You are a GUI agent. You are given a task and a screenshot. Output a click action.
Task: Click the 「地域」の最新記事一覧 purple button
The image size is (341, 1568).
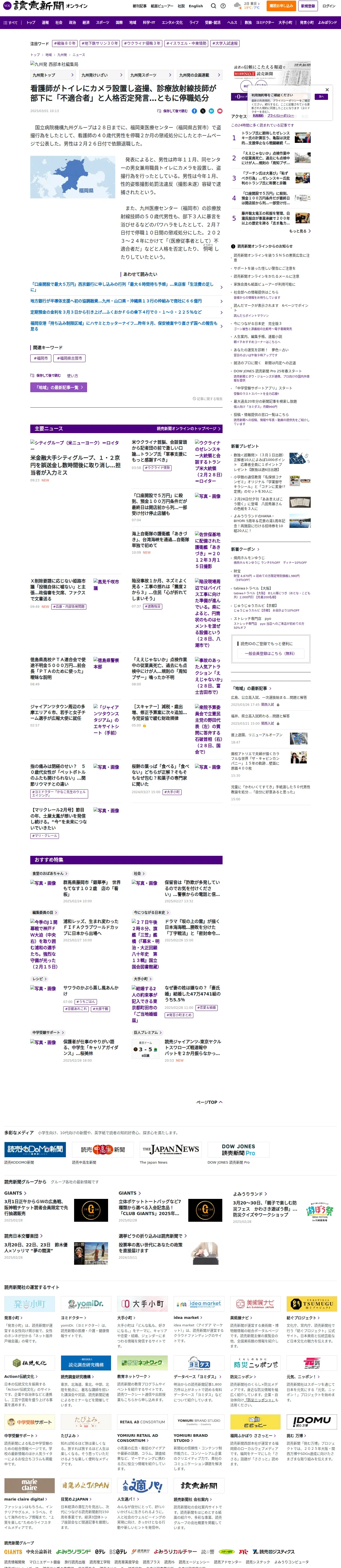click(58, 387)
